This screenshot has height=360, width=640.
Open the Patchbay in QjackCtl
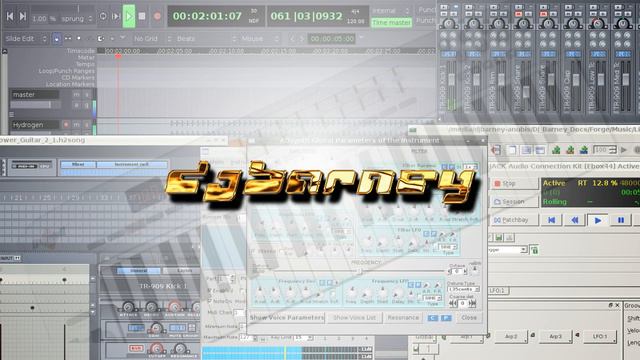click(x=514, y=220)
